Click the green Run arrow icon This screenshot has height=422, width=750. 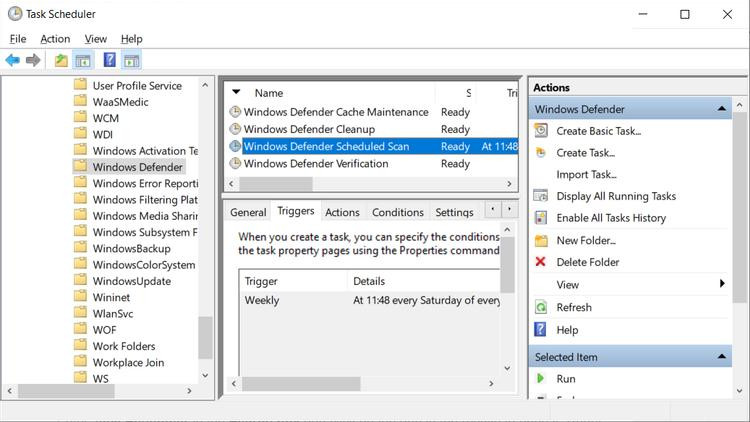tap(541, 379)
